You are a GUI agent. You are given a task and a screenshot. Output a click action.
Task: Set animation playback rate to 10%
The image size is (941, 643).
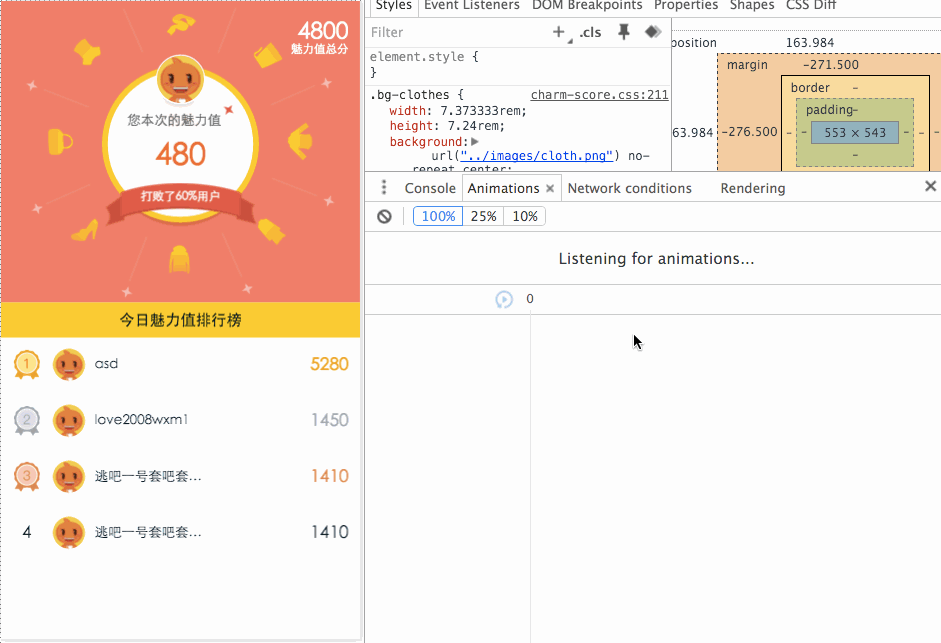tap(524, 216)
